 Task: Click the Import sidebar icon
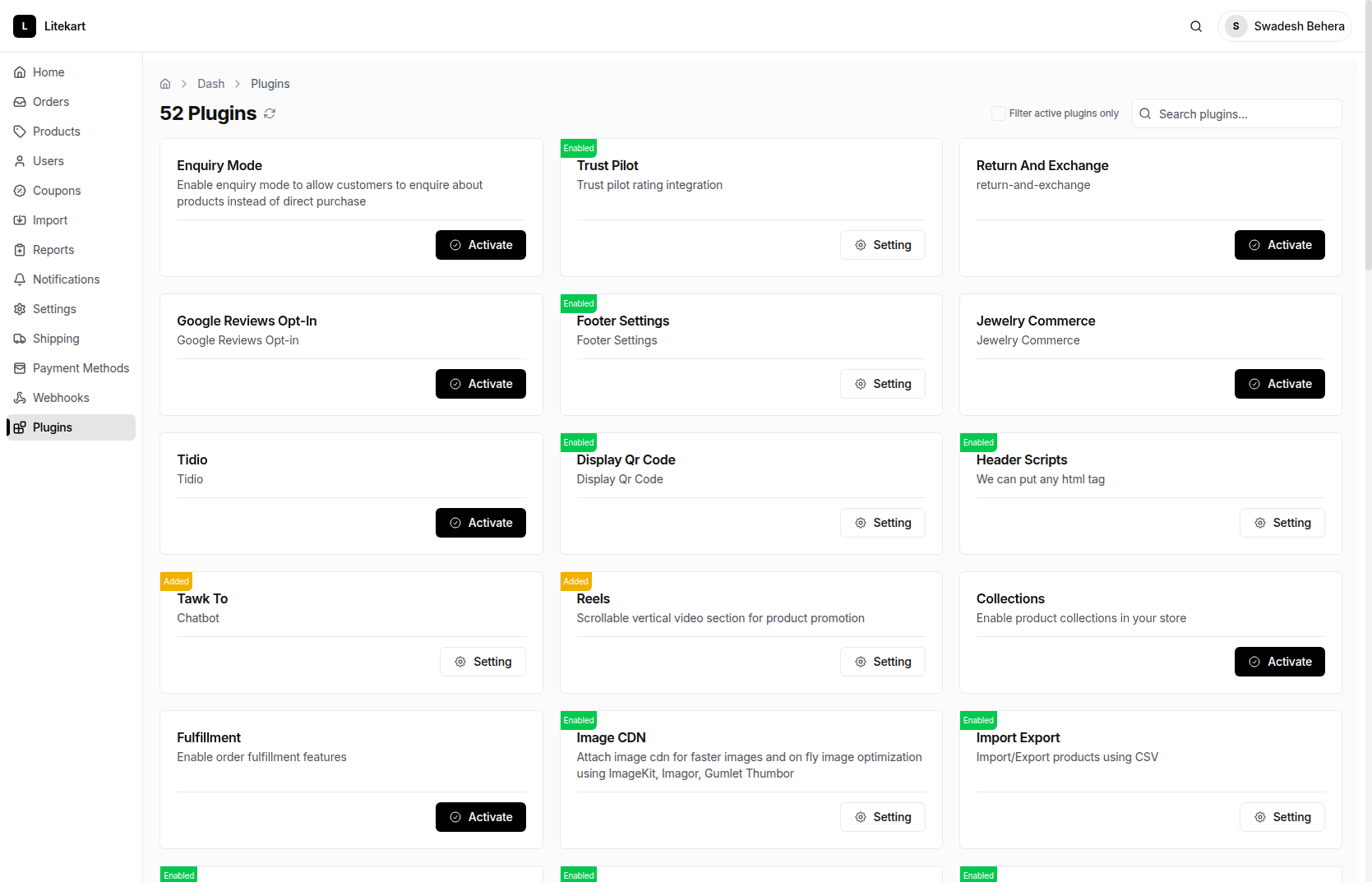click(20, 220)
